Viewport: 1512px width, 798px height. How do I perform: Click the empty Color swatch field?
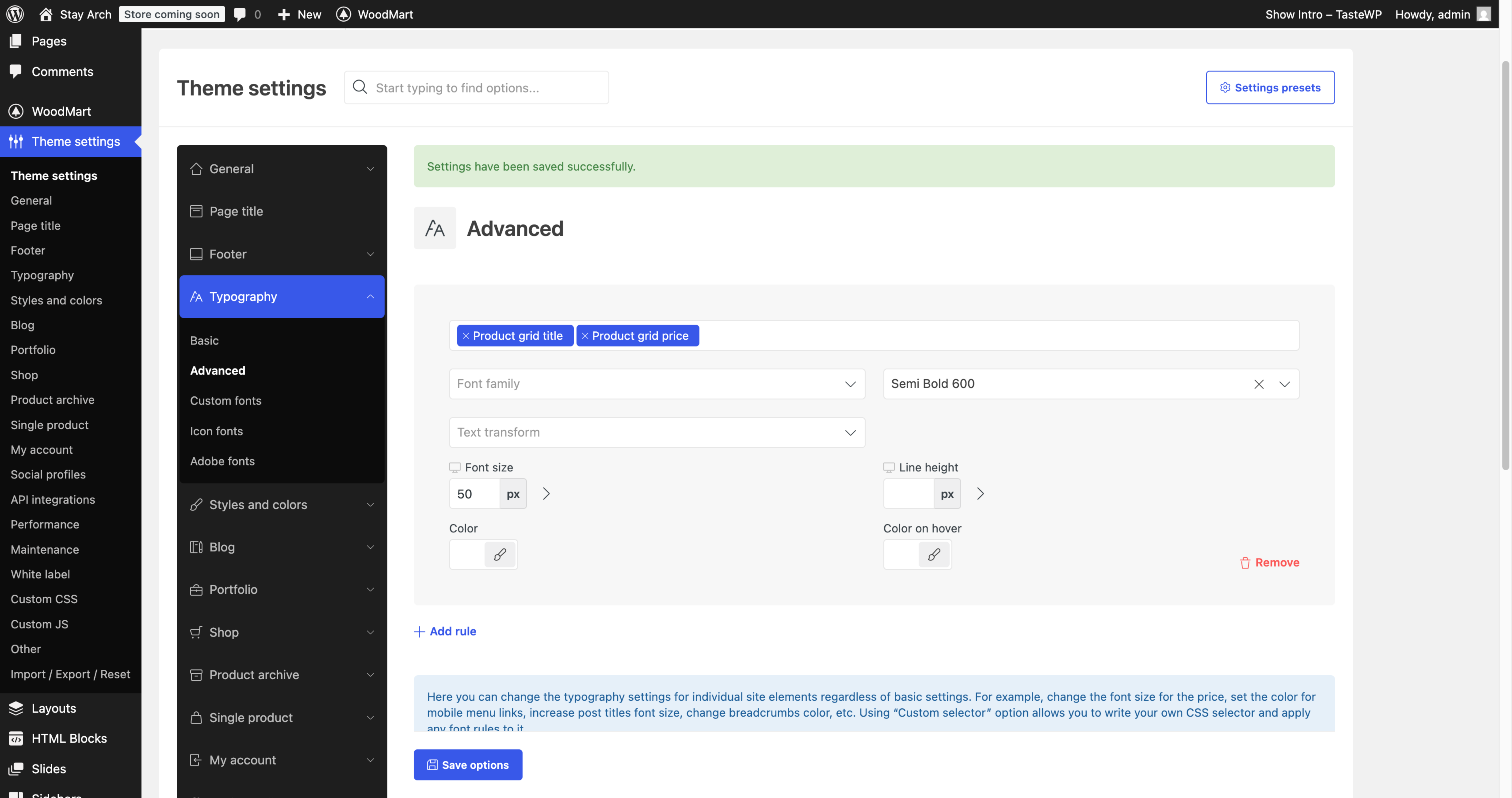coord(467,555)
